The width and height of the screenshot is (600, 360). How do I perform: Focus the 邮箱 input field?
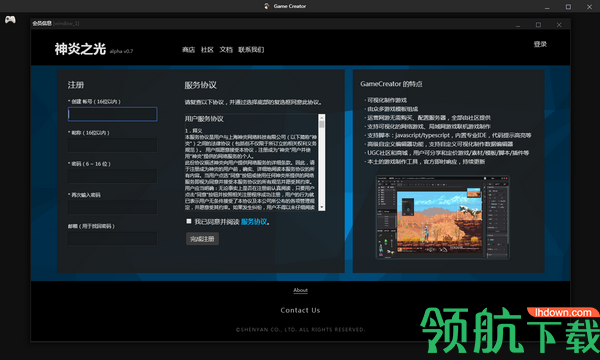[112, 238]
